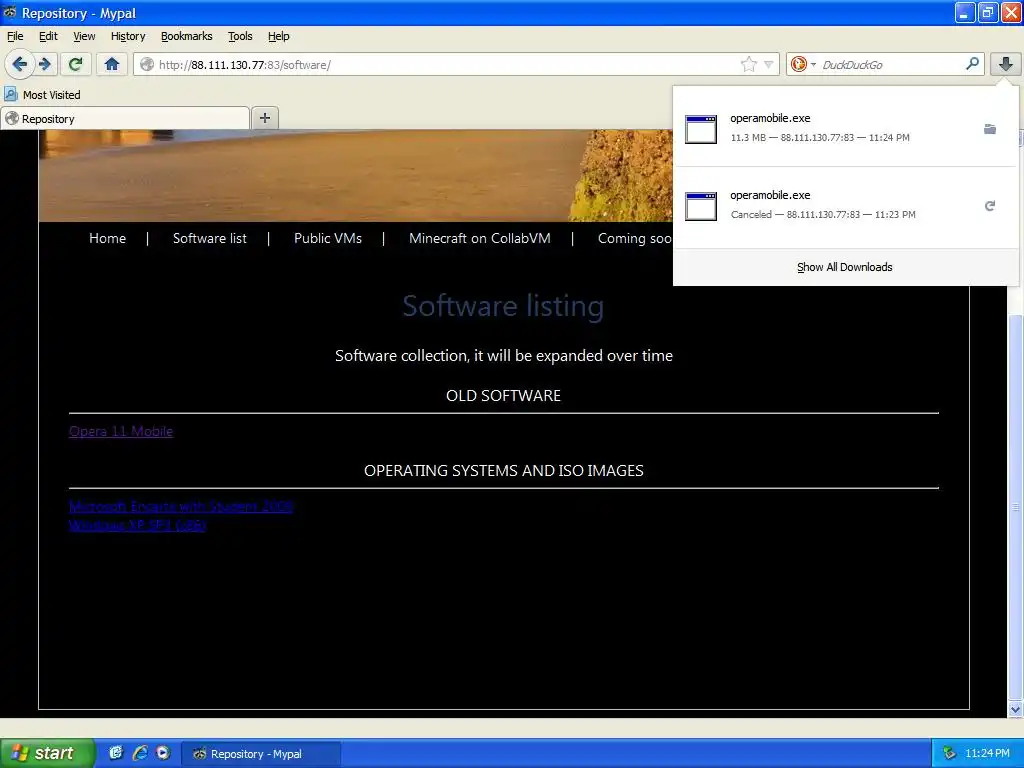The height and width of the screenshot is (768, 1024).
Task: Click the Software listing page title
Action: [503, 306]
